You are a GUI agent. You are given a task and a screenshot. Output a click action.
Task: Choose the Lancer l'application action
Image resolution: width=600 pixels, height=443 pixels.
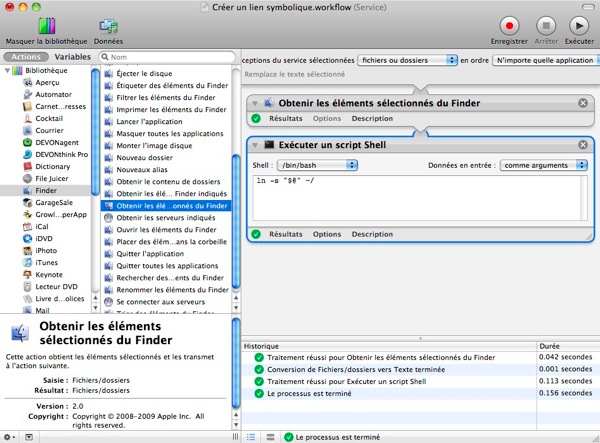(x=149, y=122)
